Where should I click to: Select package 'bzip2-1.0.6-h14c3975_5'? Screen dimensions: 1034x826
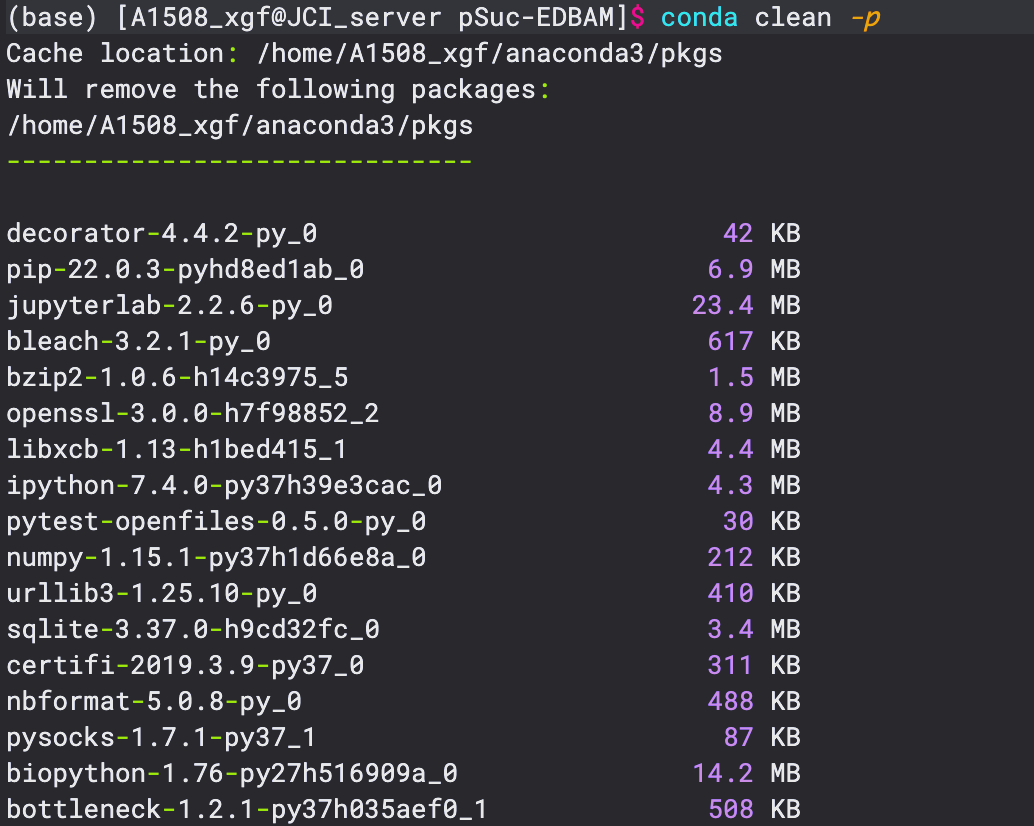(177, 378)
